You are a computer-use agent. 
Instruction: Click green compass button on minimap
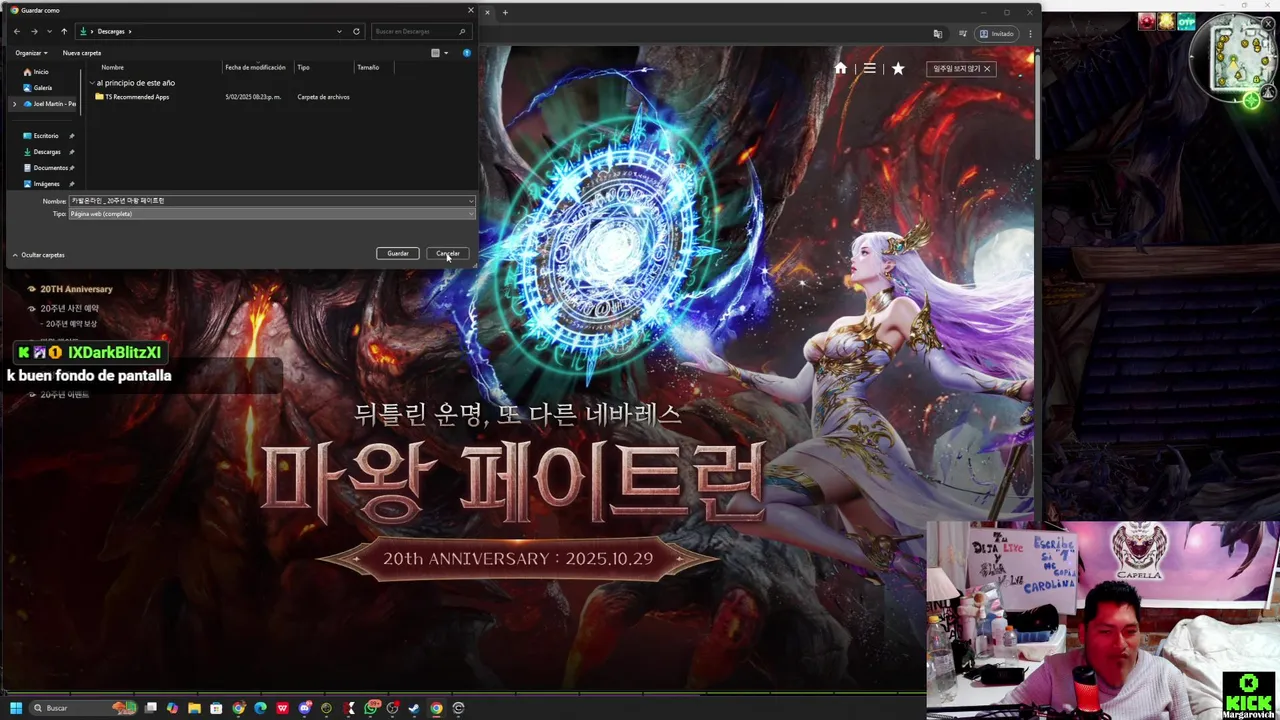pos(1251,99)
